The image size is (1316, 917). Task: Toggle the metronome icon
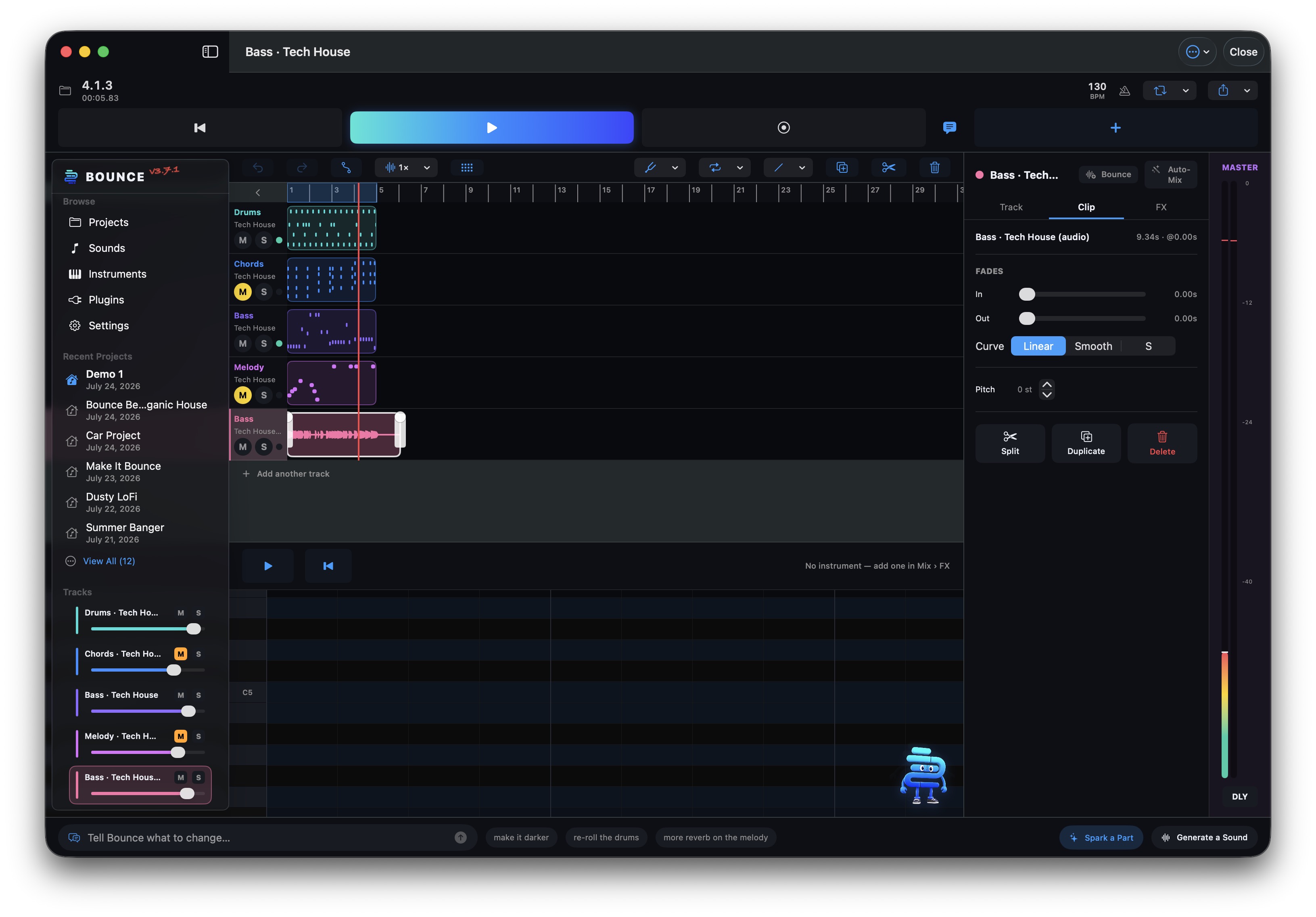click(1124, 91)
